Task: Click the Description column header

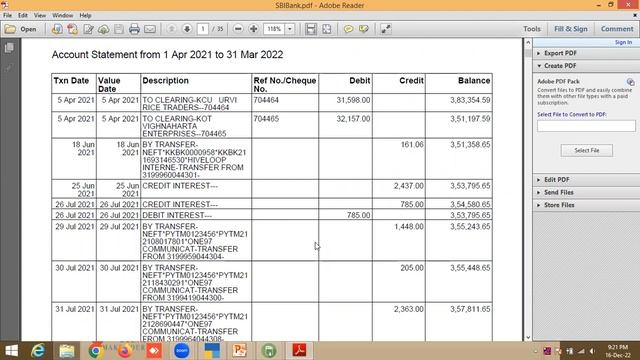Action: click(165, 80)
